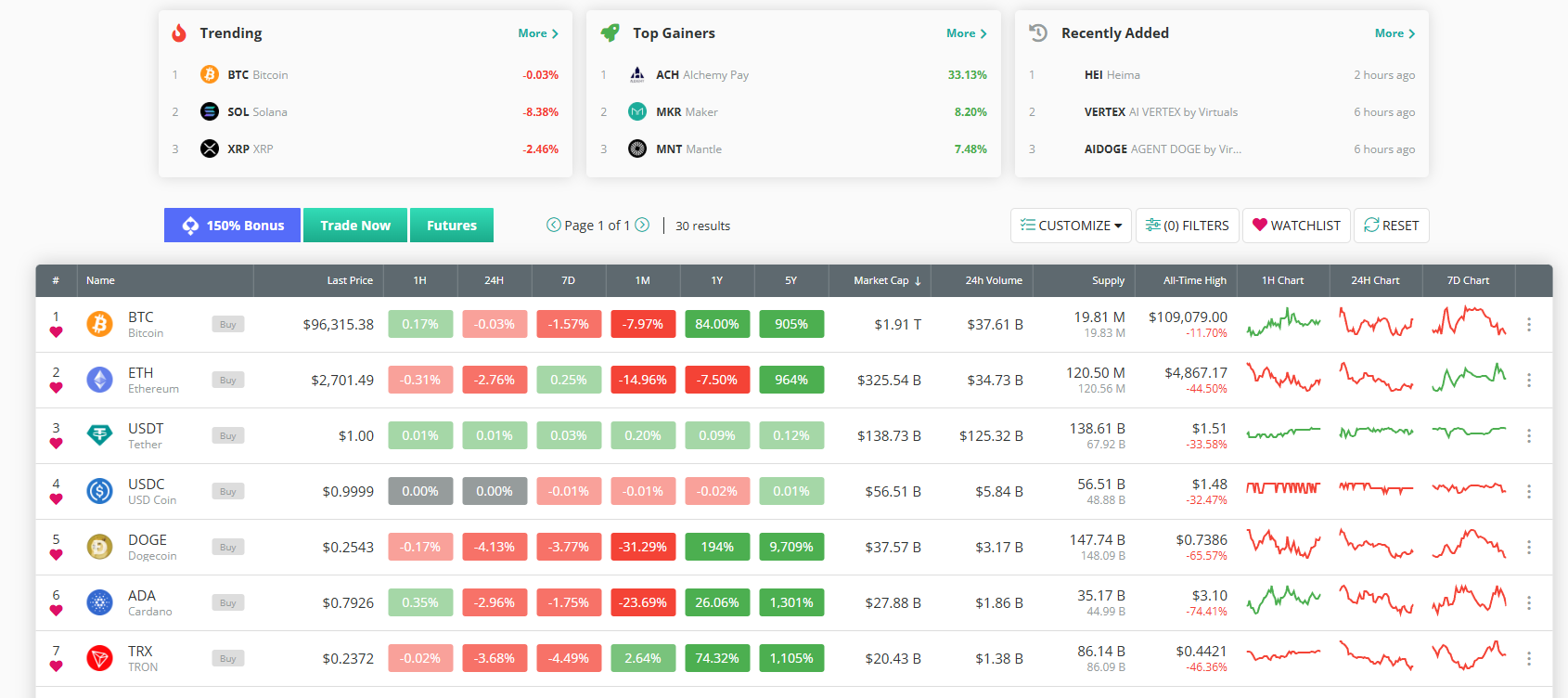Click BTC 5Y change 905% green cell
The image size is (1568, 698).
[791, 324]
